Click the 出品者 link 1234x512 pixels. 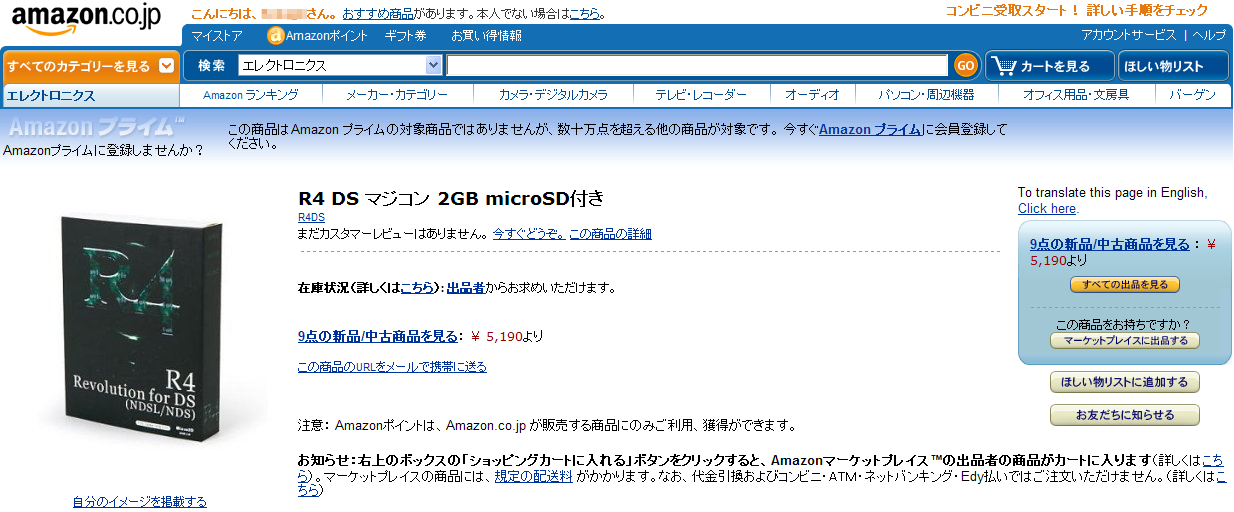(465, 288)
